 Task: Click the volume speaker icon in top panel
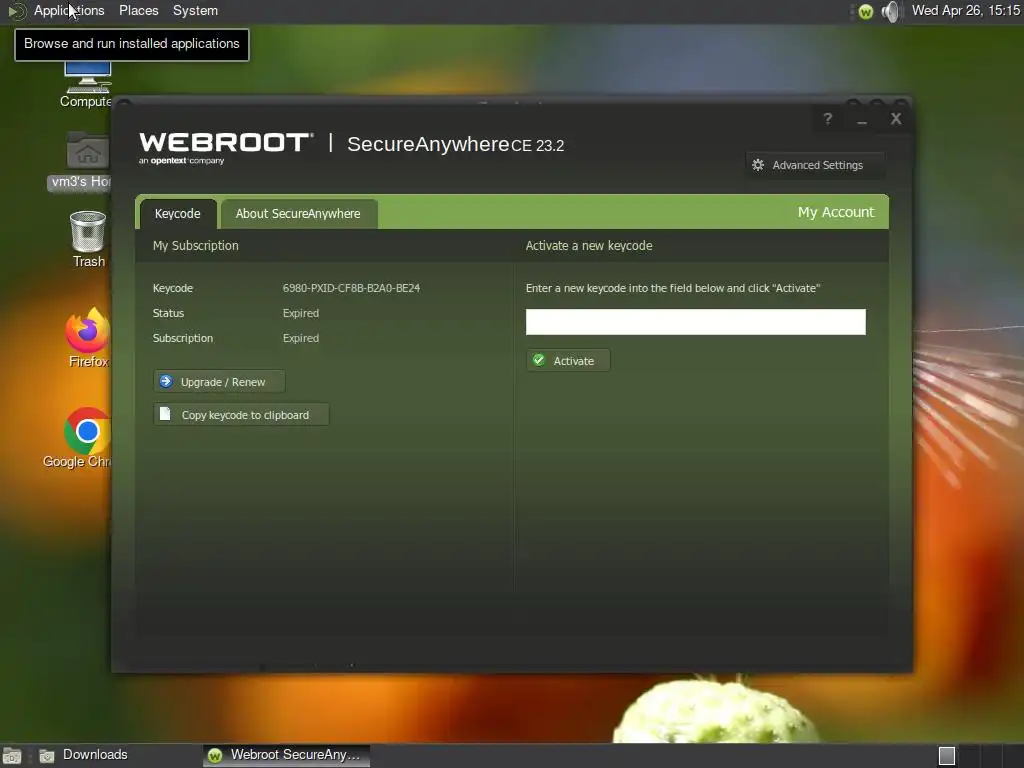coord(890,11)
